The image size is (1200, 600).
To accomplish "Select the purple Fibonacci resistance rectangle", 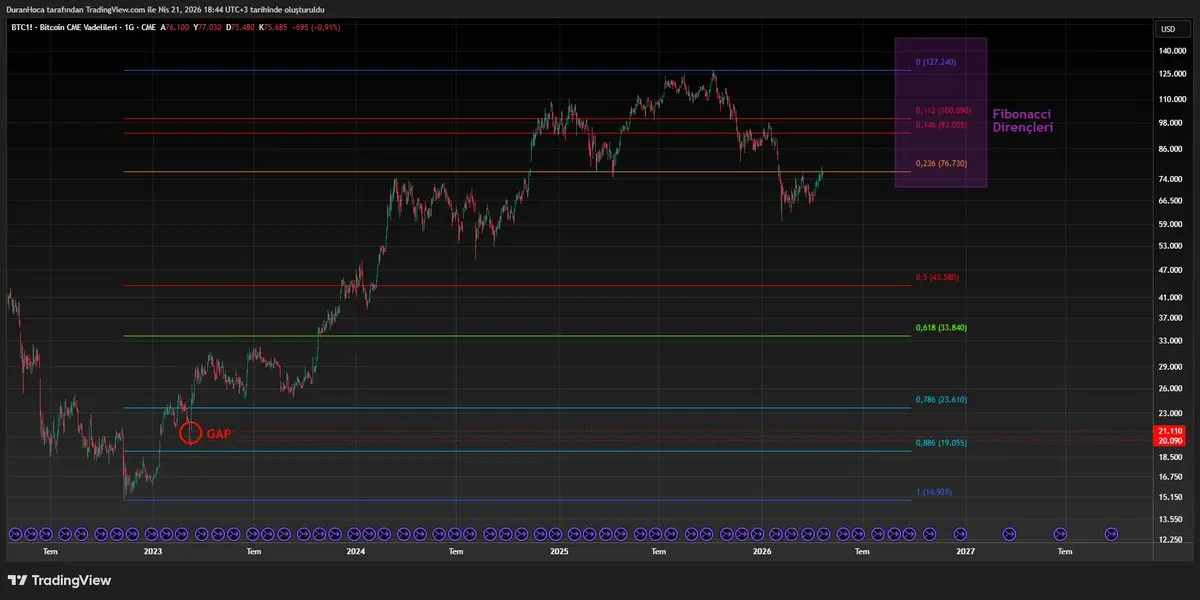I will (x=941, y=113).
